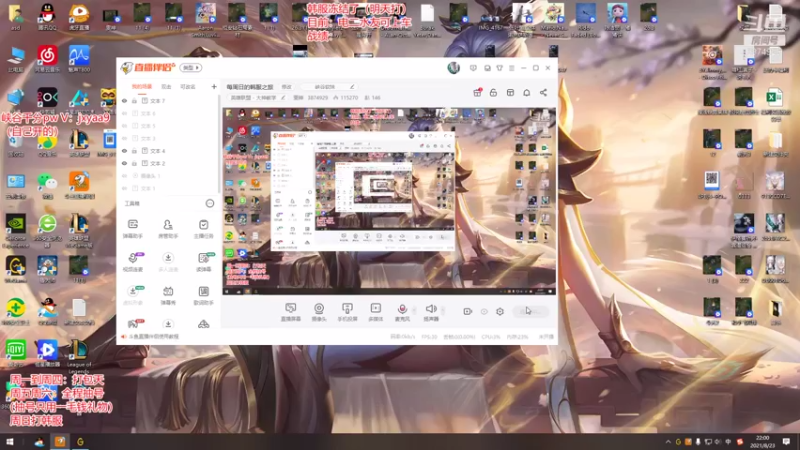Open the layout icon above the preview
800x450 pixels.
[x=510, y=92]
